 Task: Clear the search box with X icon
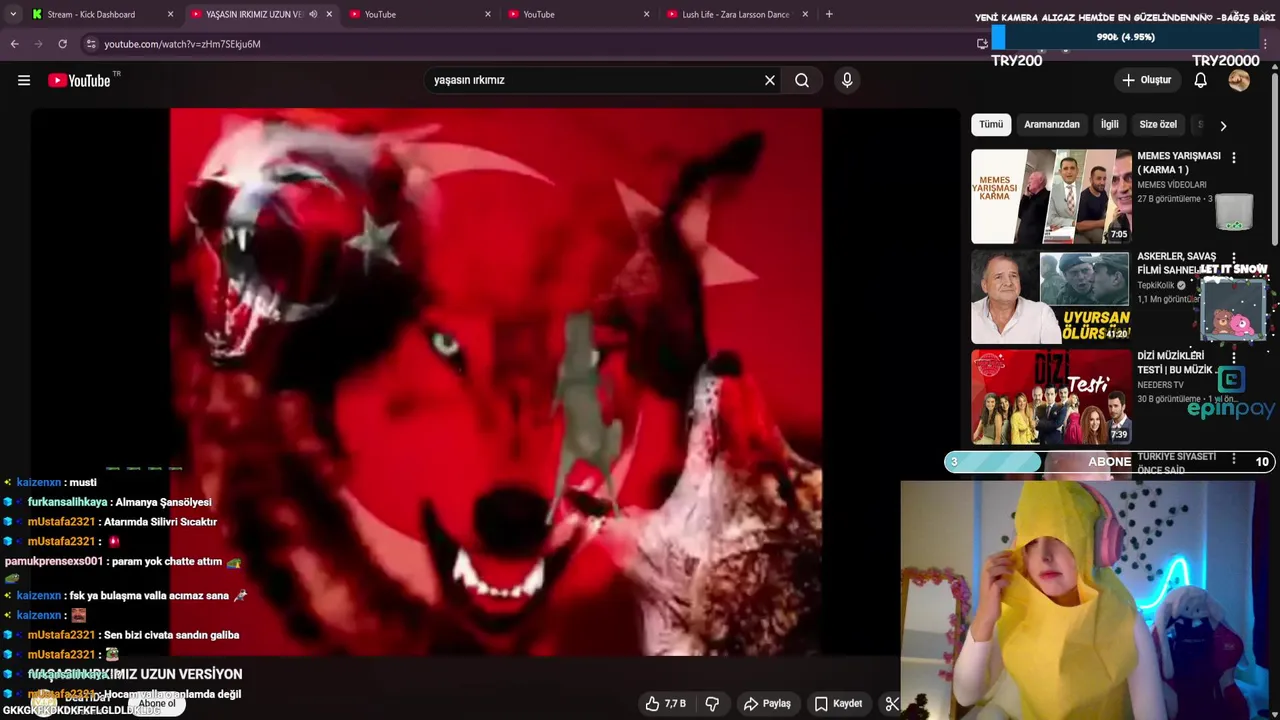pyautogui.click(x=770, y=80)
